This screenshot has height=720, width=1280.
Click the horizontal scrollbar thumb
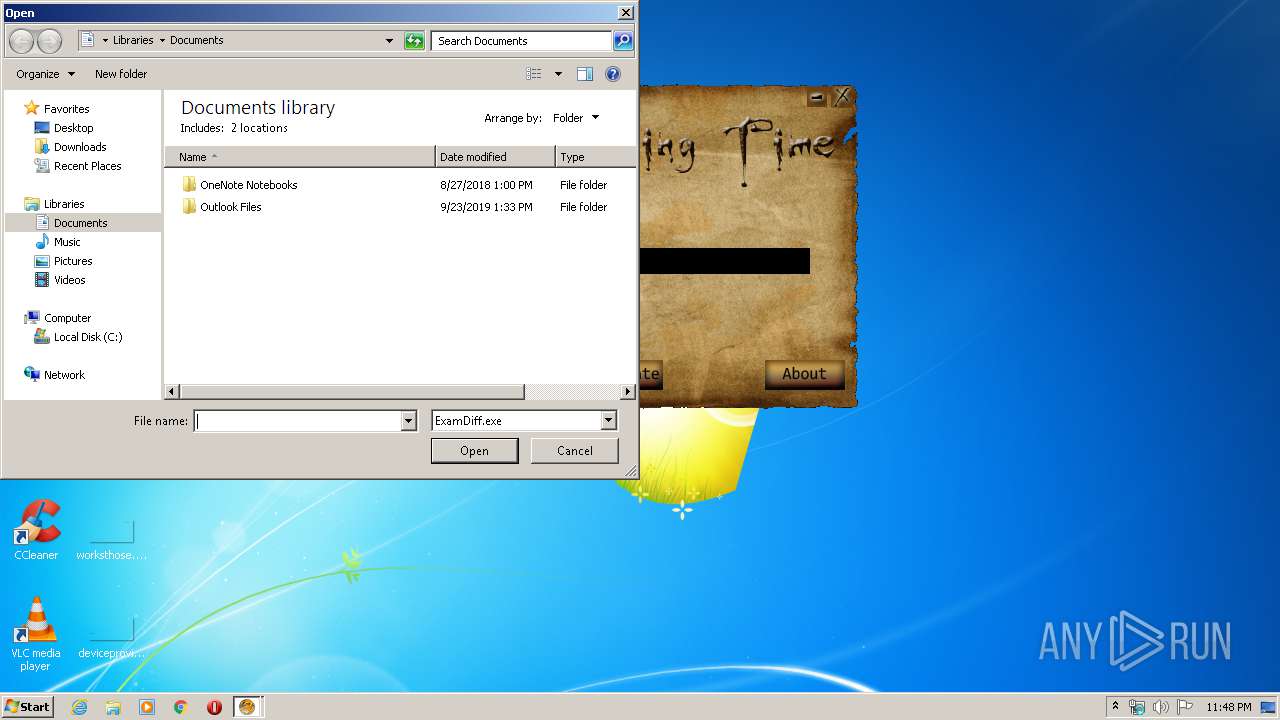(352, 392)
